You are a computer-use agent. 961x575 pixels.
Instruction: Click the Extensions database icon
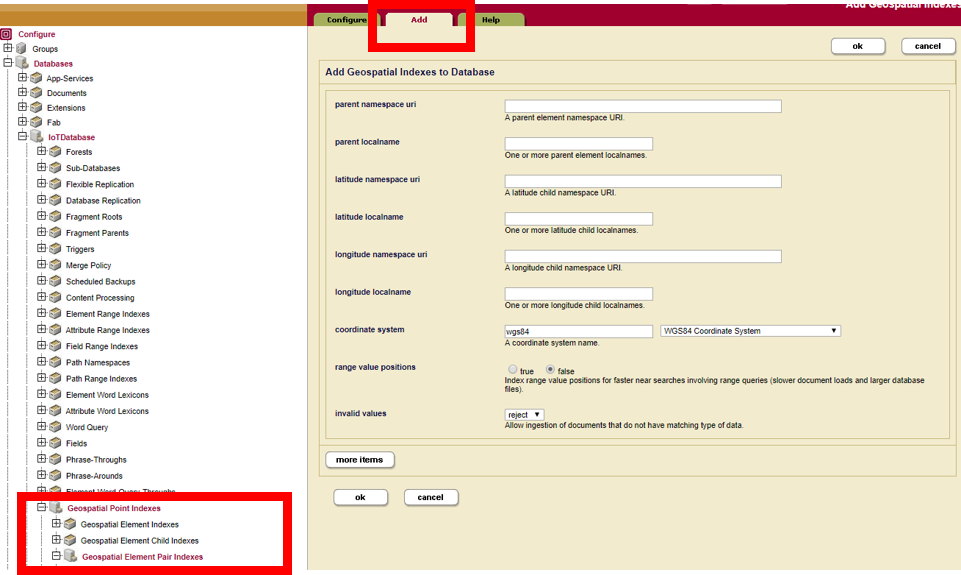pyautogui.click(x=37, y=107)
